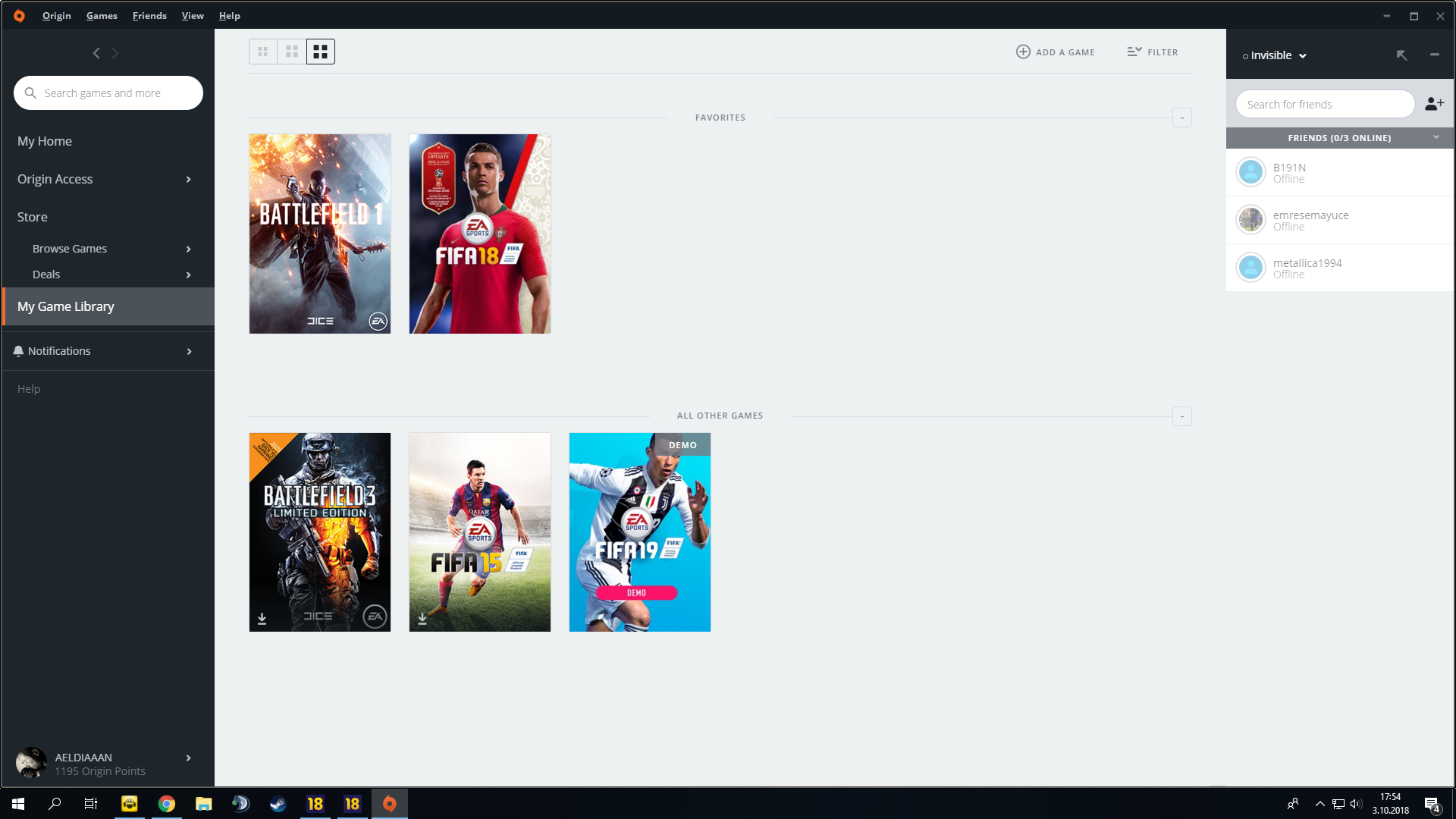Select friend emresemayuce
This screenshot has width=1456, height=819.
click(1340, 221)
